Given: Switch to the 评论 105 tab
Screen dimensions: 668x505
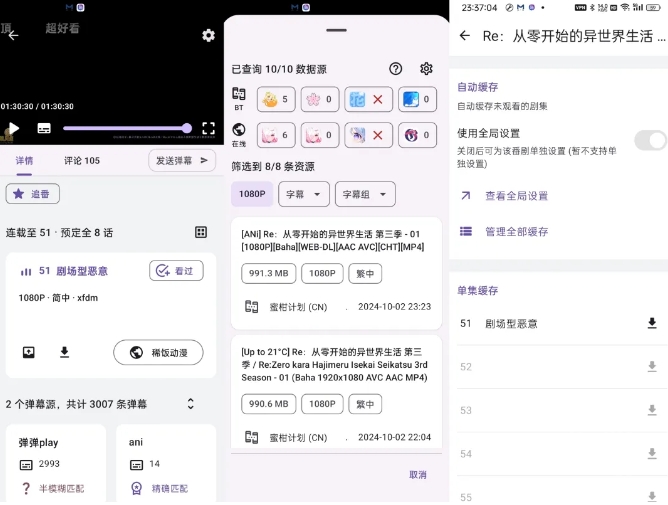Looking at the screenshot, I should tap(82, 160).
